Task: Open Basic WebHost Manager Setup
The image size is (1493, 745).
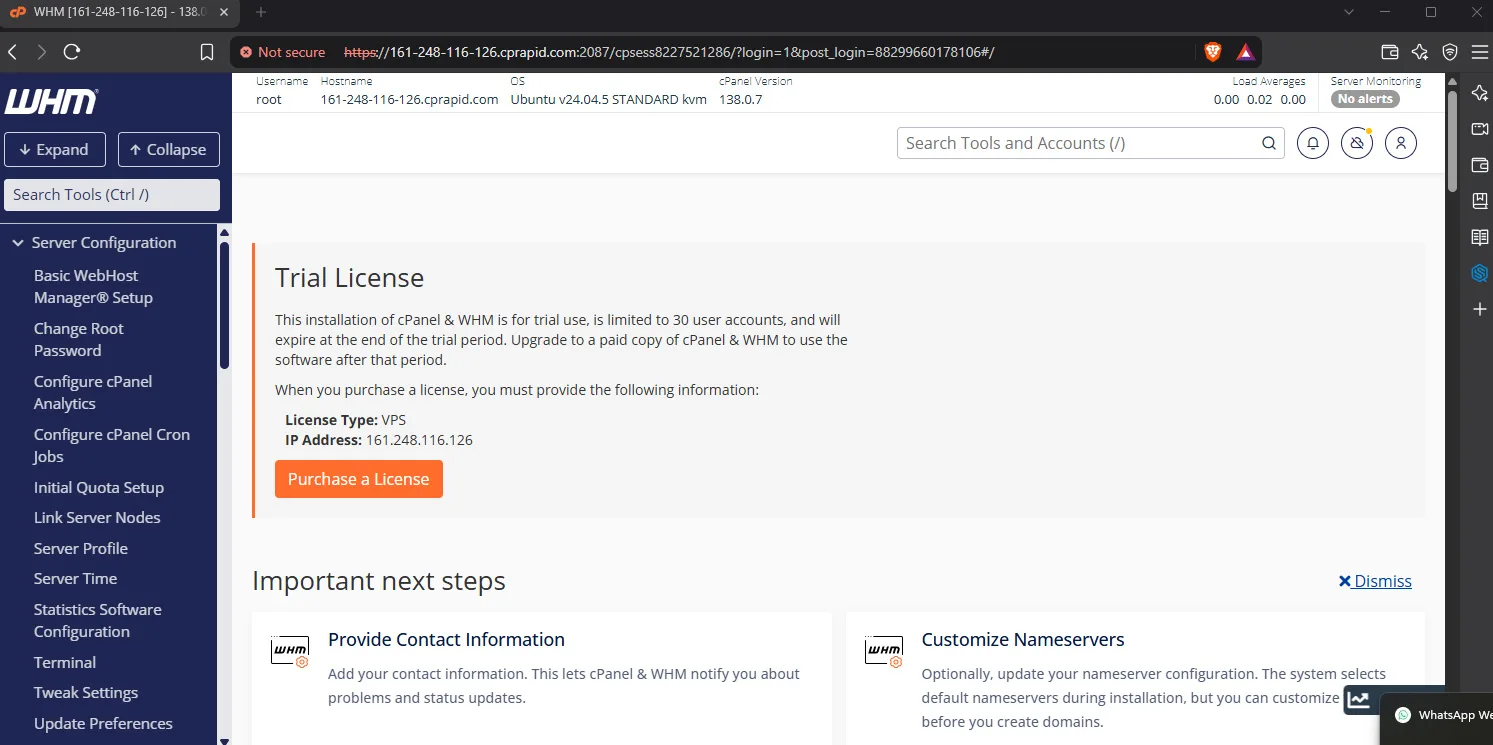Action: 93,286
